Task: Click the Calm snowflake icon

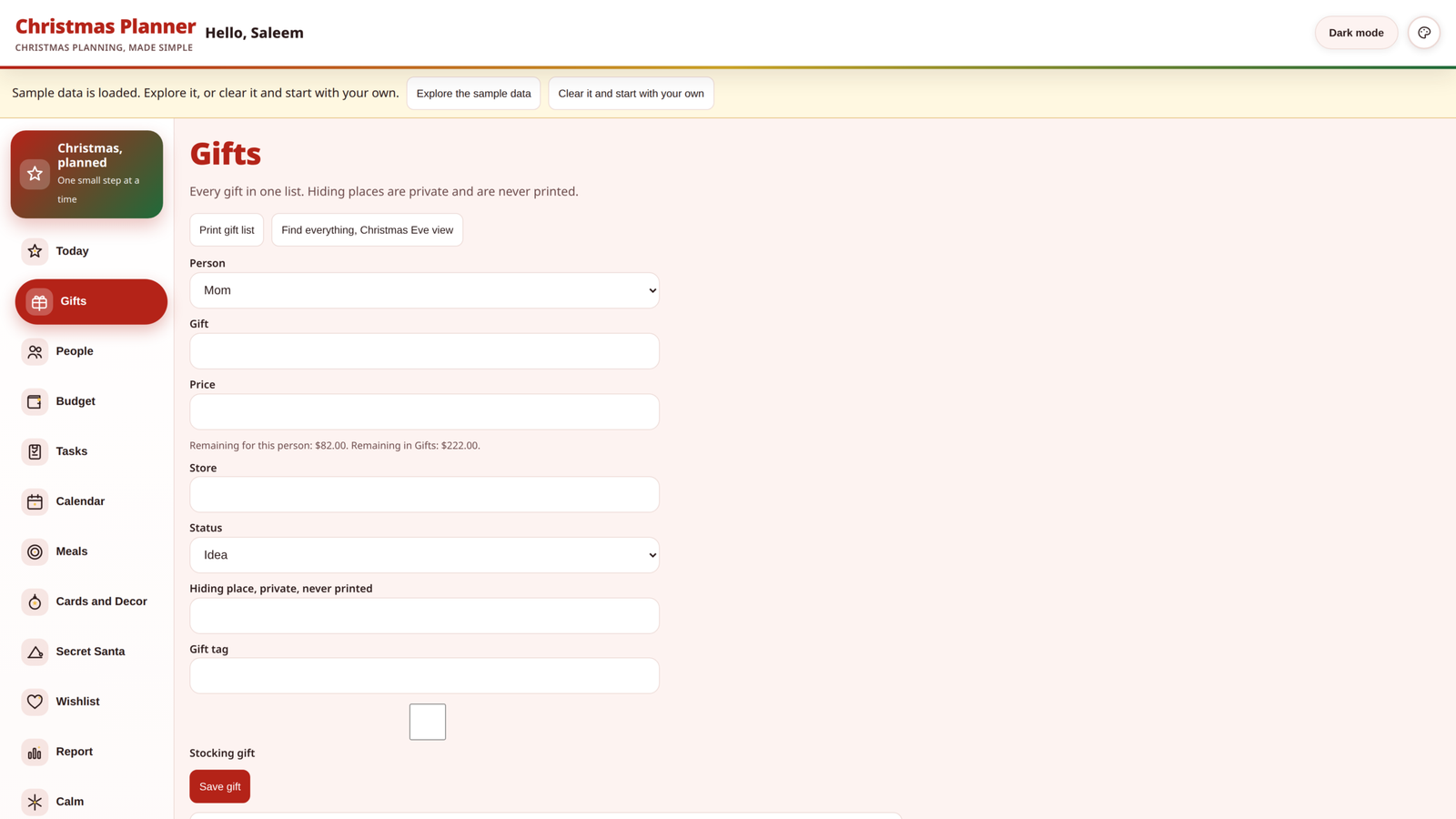Action: (35, 802)
